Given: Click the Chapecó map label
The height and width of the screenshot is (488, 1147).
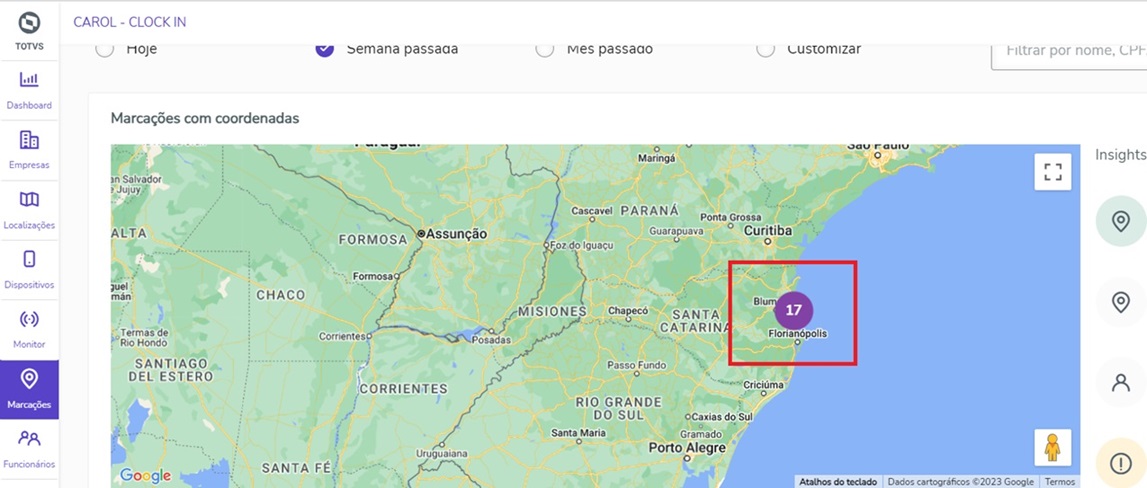Looking at the screenshot, I should click(x=628, y=310).
